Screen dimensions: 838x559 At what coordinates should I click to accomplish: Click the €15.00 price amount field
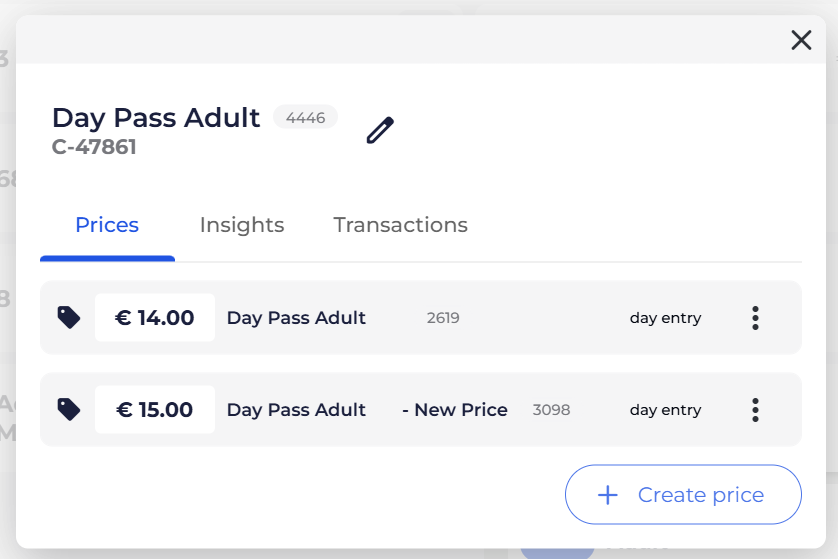point(155,410)
